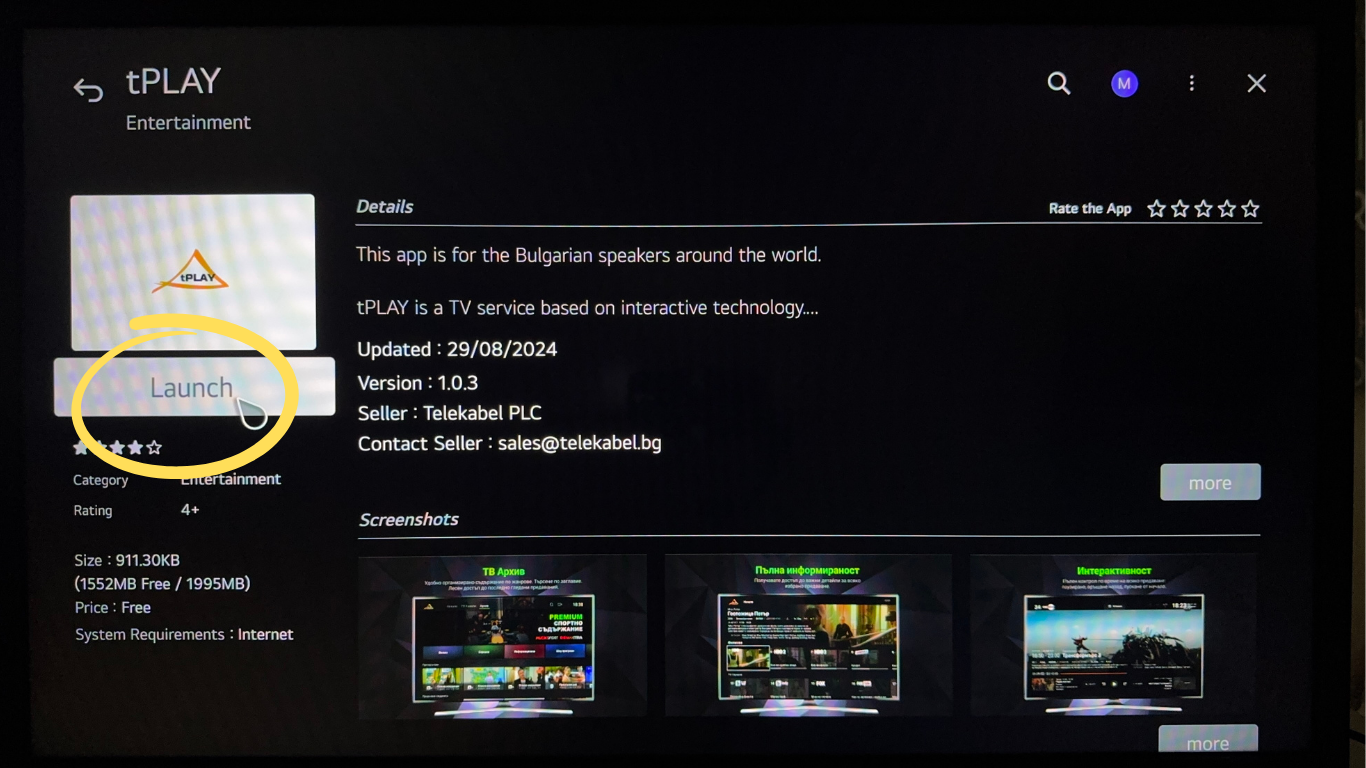Click the back arrow icon
The image size is (1366, 768).
pos(88,91)
